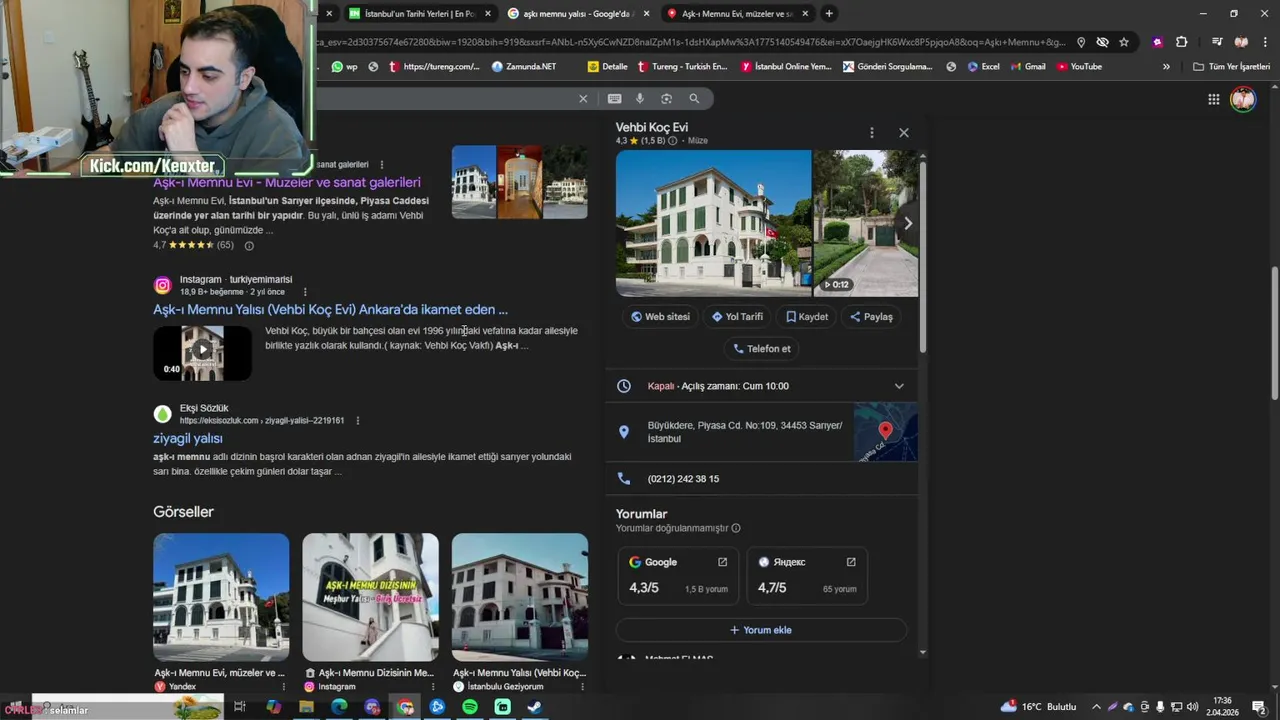This screenshot has width=1280, height=720.
Task: Bookmark this page with the star icon
Action: 1124,42
